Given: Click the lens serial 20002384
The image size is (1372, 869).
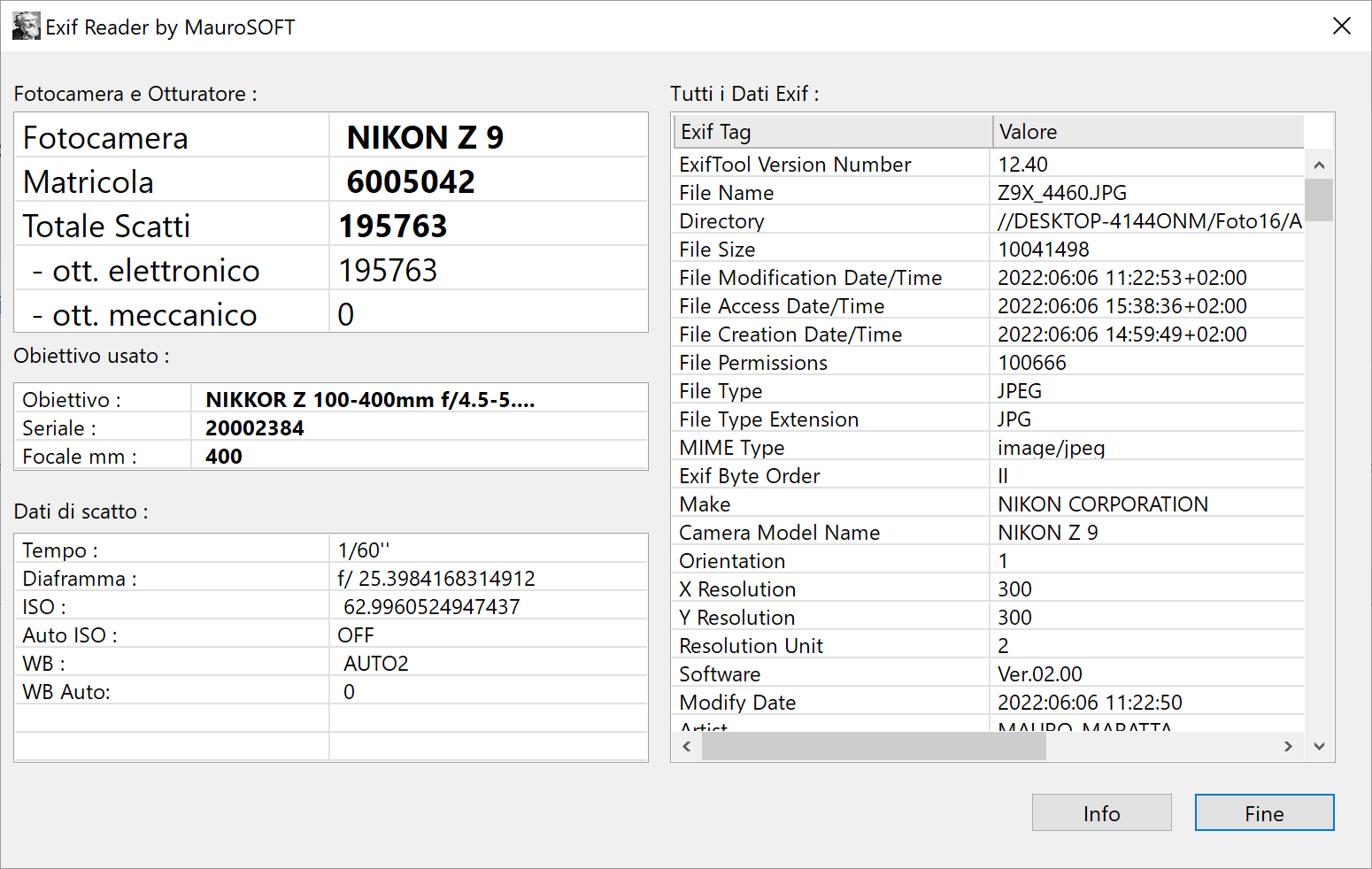Looking at the screenshot, I should [x=255, y=428].
